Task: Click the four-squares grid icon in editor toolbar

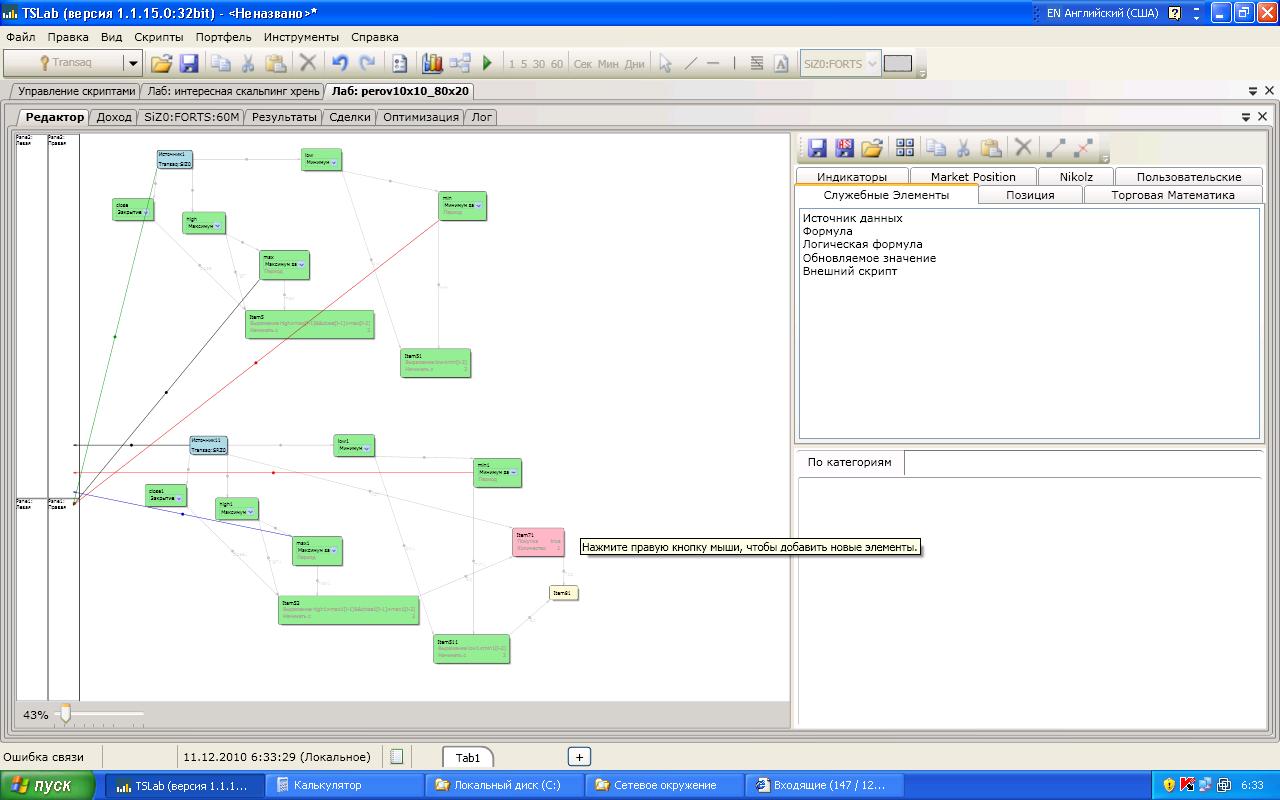Action: coord(905,148)
